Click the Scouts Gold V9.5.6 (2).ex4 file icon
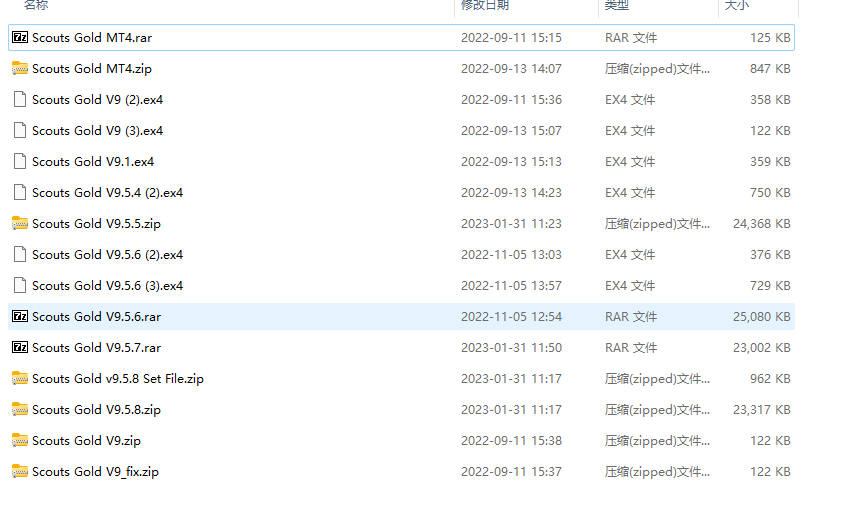The width and height of the screenshot is (846, 520). 20,255
